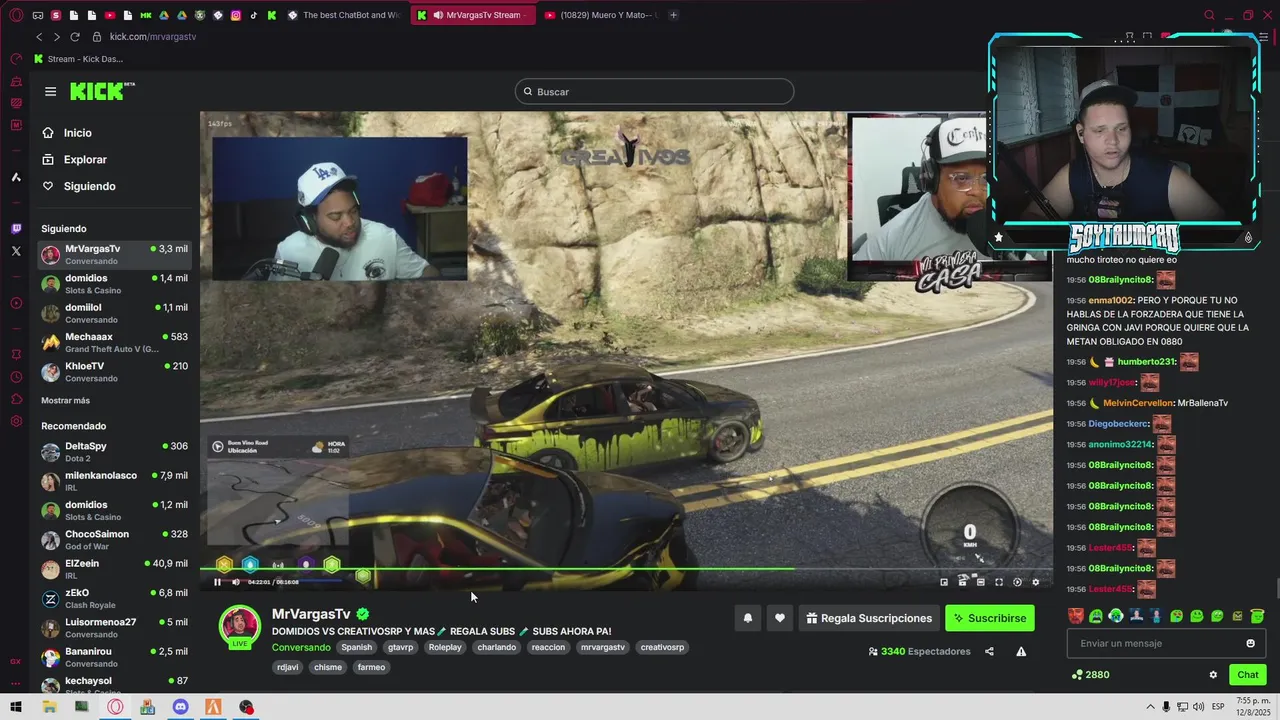This screenshot has height=720, width=1280.
Task: Share the stream via share icon
Action: point(989,651)
